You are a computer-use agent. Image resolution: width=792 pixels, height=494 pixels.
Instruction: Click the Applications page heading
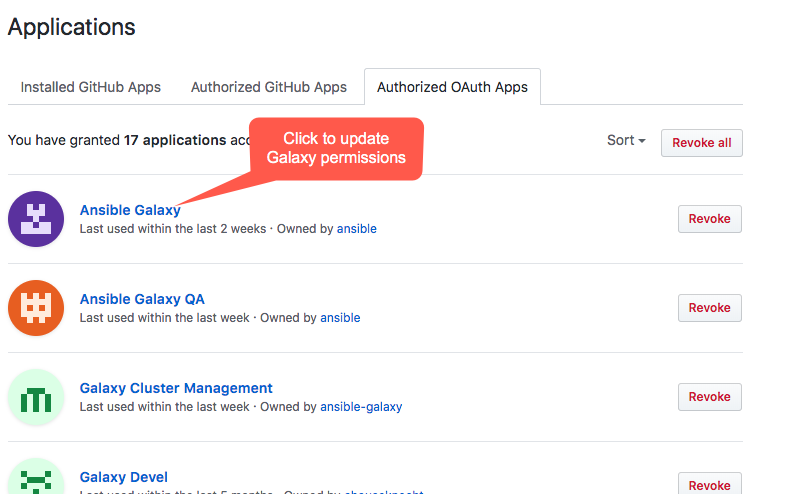72,27
